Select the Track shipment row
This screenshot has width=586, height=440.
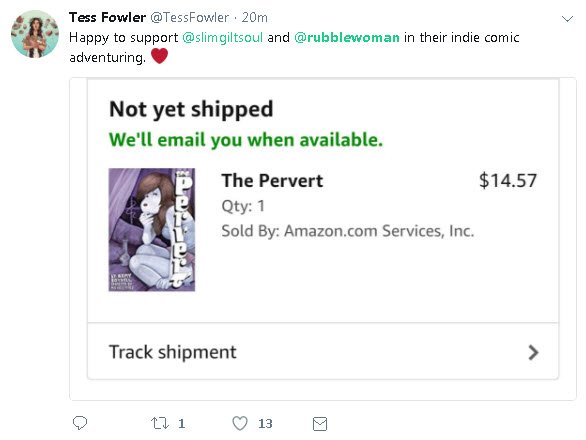coord(323,352)
